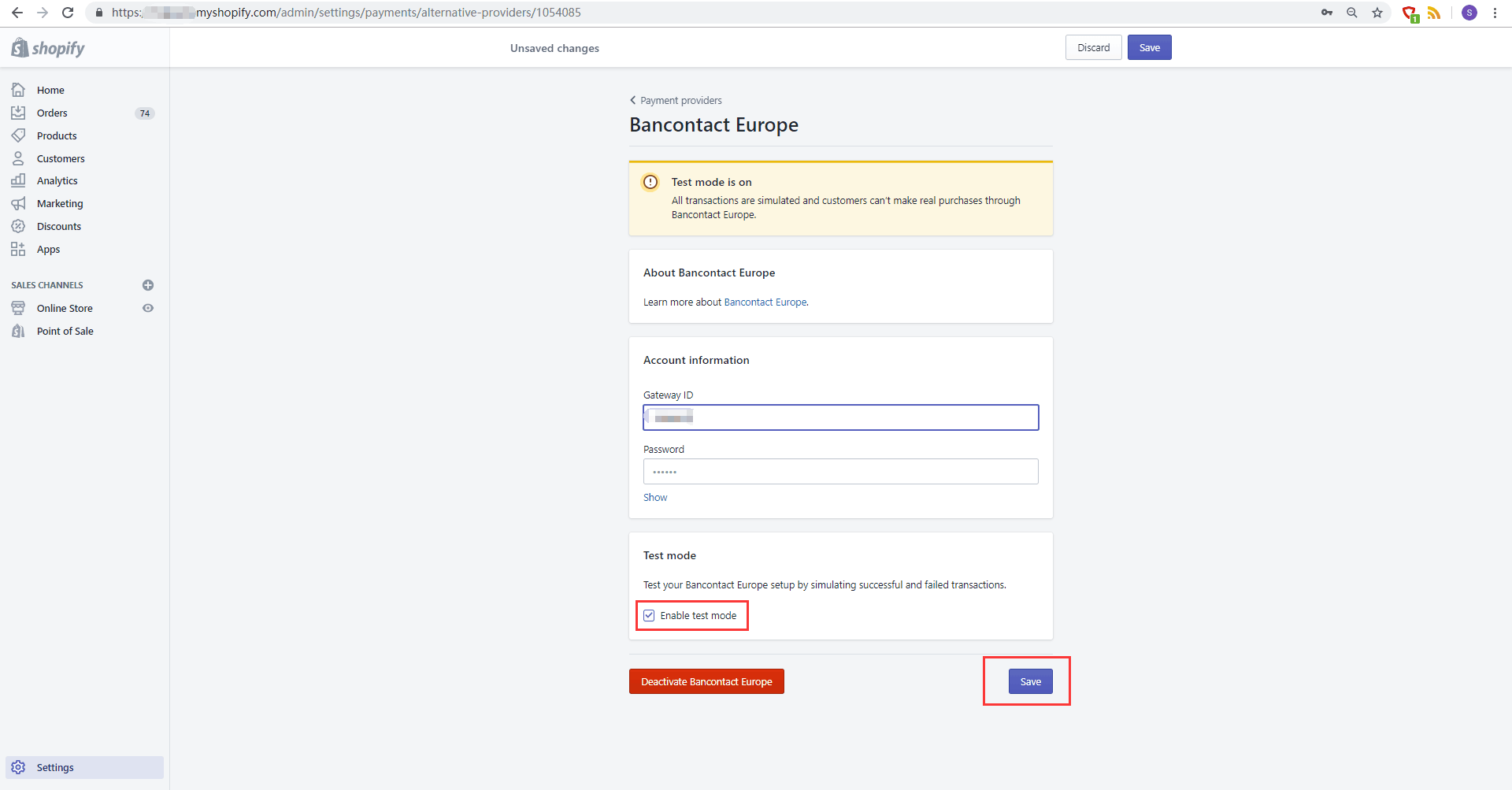Screen dimensions: 1512x790
Task: Click the red shield extension icon
Action: coord(1410,13)
